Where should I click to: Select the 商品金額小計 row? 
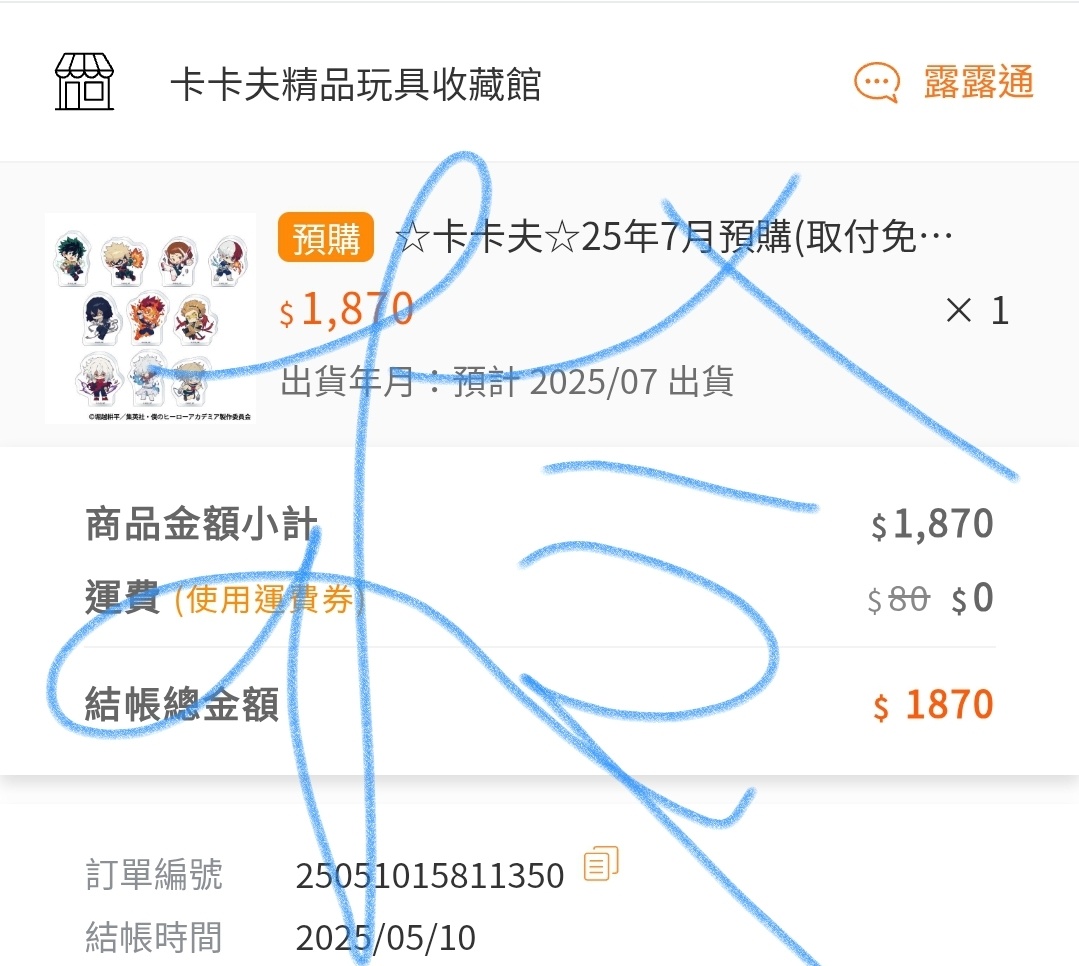[540, 524]
